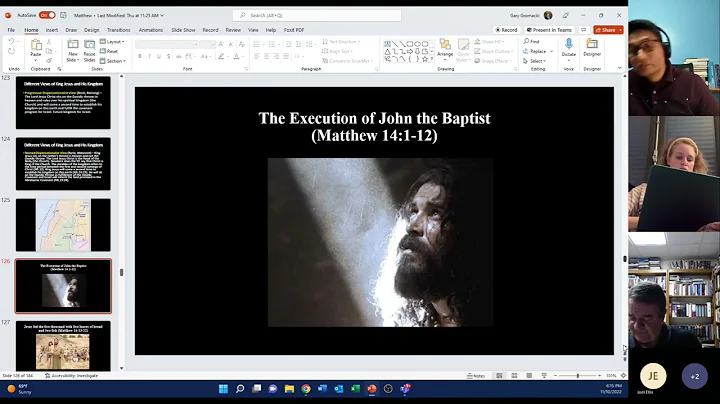
Task: Click the zoom in plus button
Action: click(599, 376)
